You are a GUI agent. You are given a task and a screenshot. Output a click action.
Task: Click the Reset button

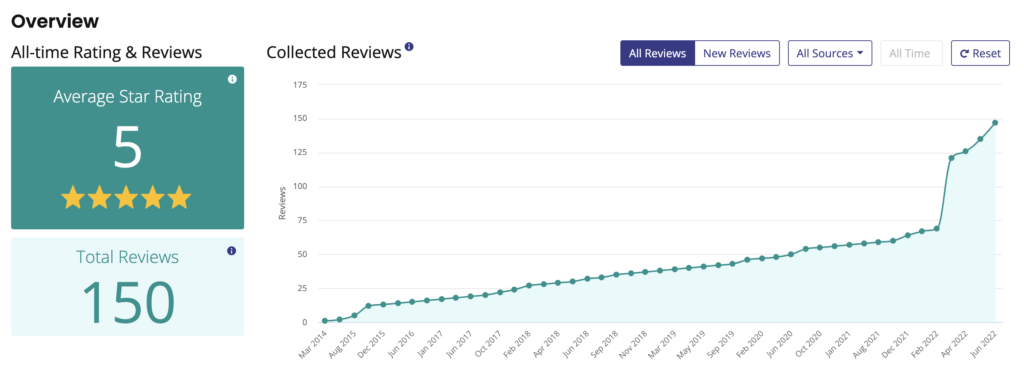[x=980, y=54]
